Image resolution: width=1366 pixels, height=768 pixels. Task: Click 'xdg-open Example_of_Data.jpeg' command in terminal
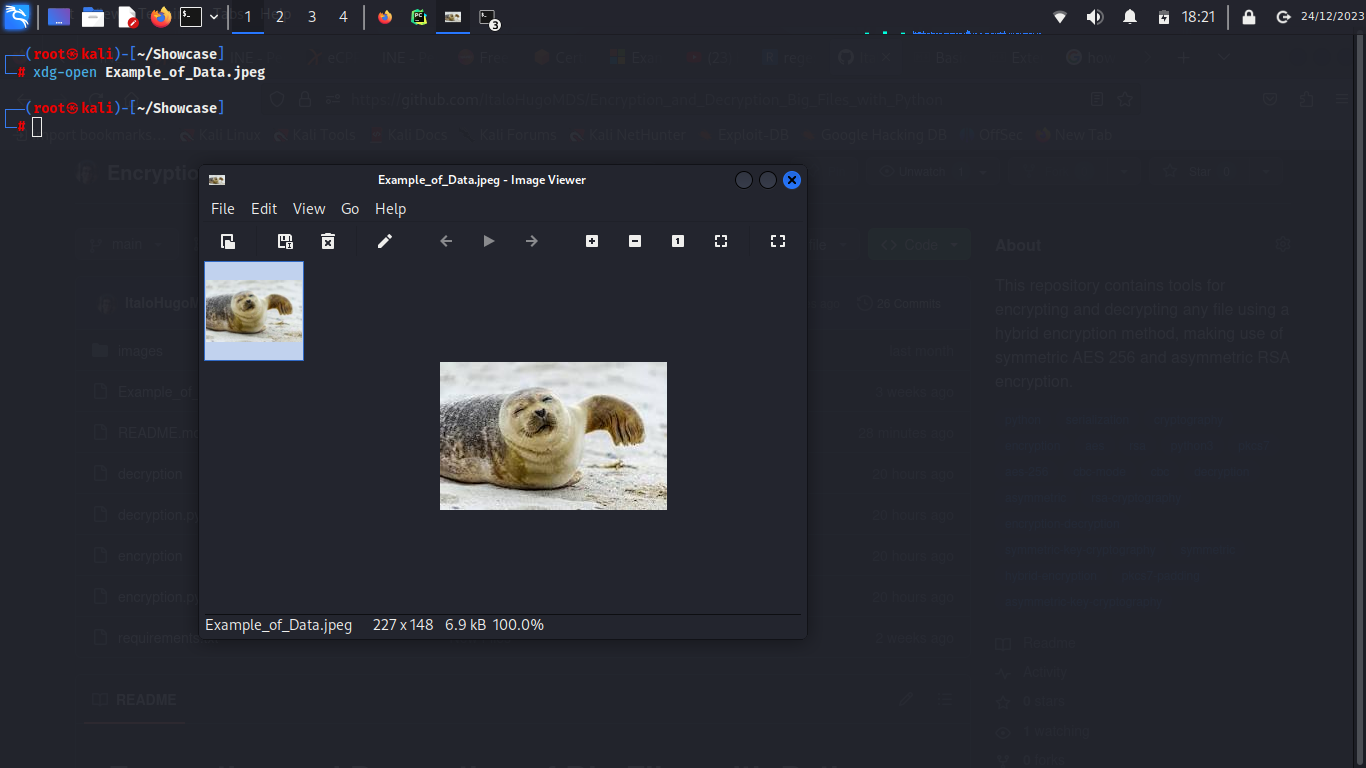[149, 72]
